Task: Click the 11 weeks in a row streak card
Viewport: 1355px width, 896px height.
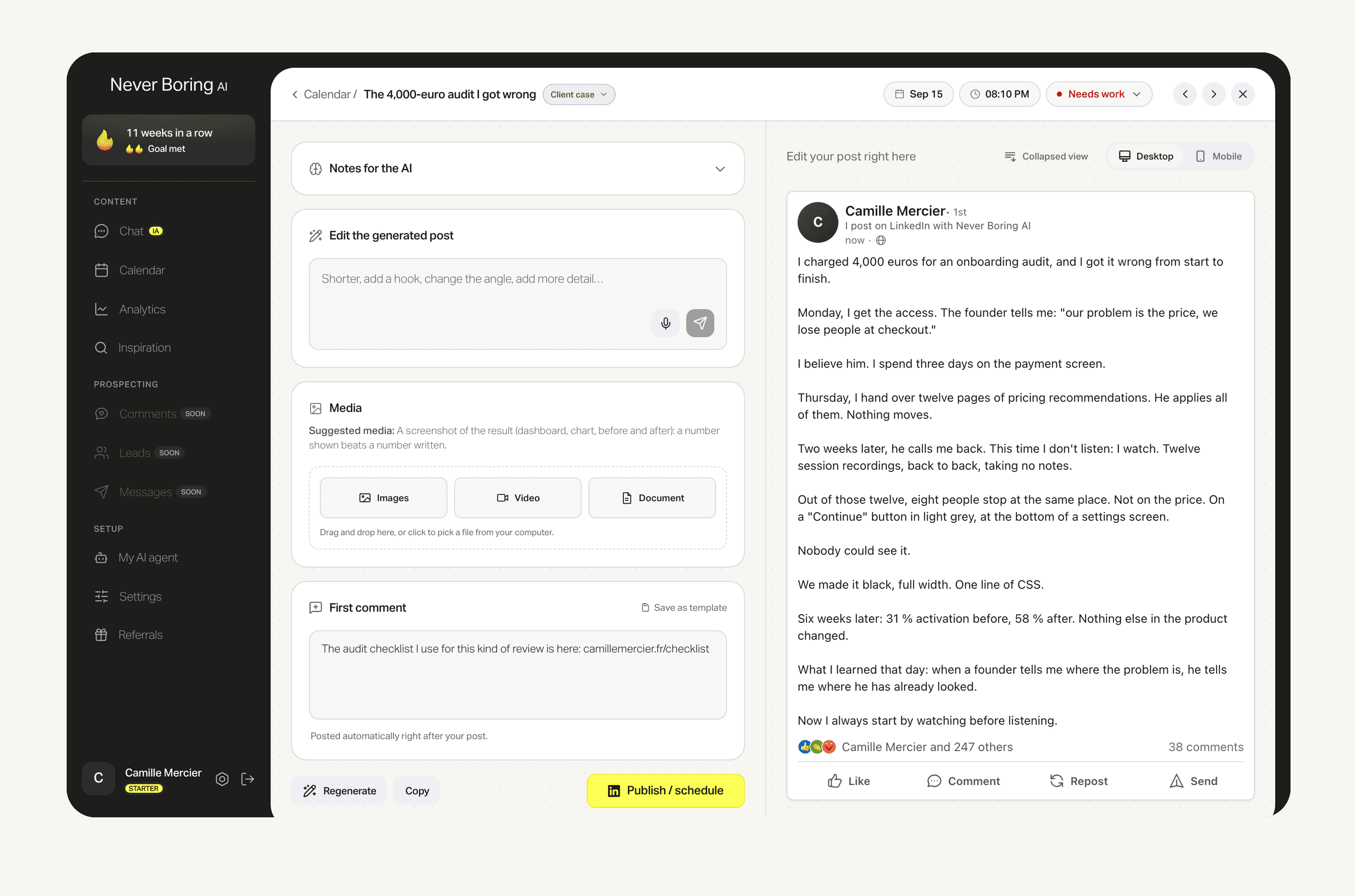Action: click(169, 140)
